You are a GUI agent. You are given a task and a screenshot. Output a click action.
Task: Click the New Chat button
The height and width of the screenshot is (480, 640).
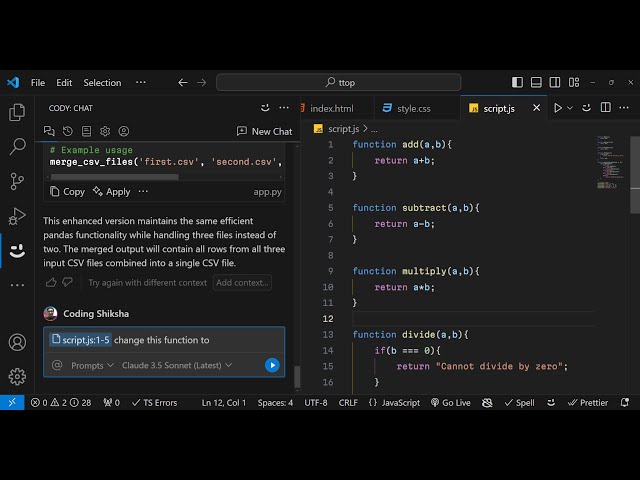(264, 131)
